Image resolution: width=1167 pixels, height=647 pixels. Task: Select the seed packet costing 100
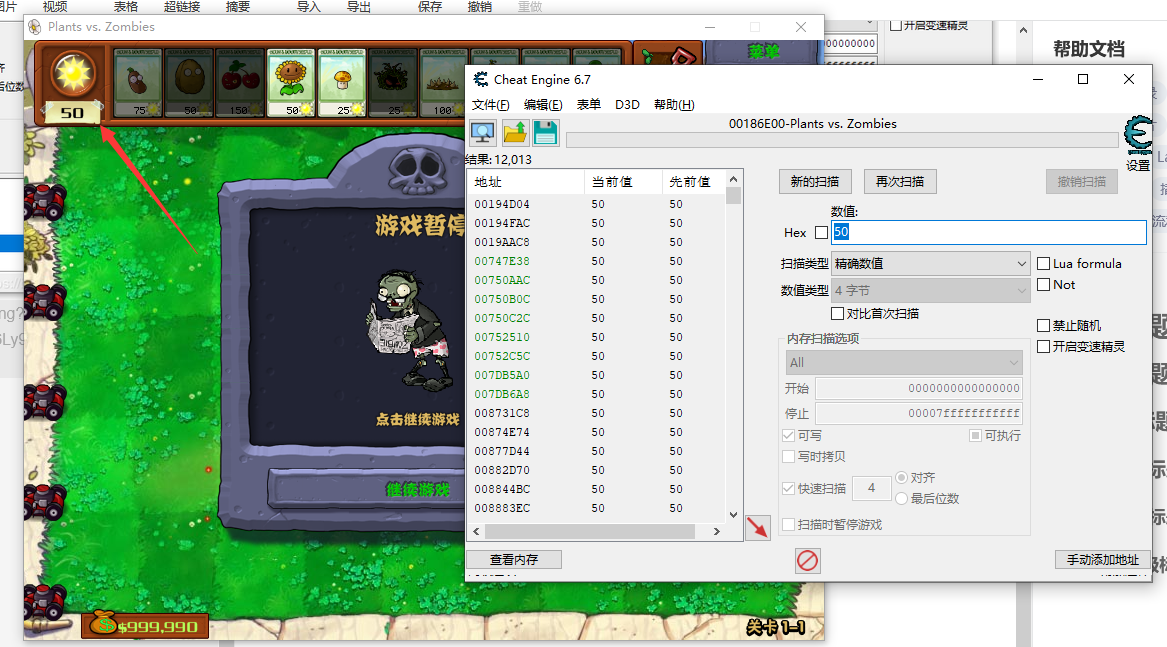click(443, 82)
